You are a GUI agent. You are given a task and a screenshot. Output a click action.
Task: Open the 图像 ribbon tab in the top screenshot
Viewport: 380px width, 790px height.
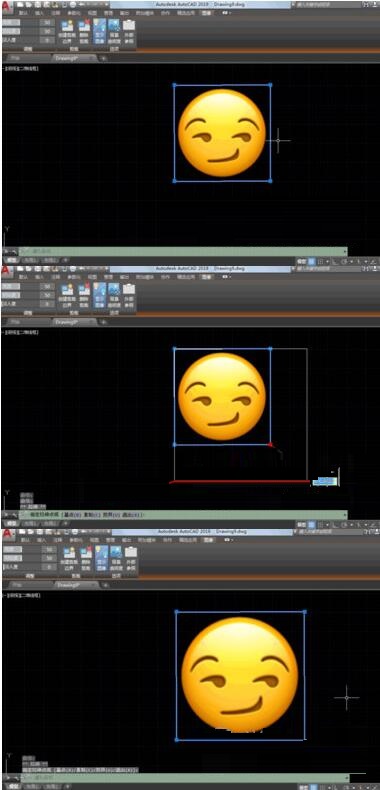206,14
